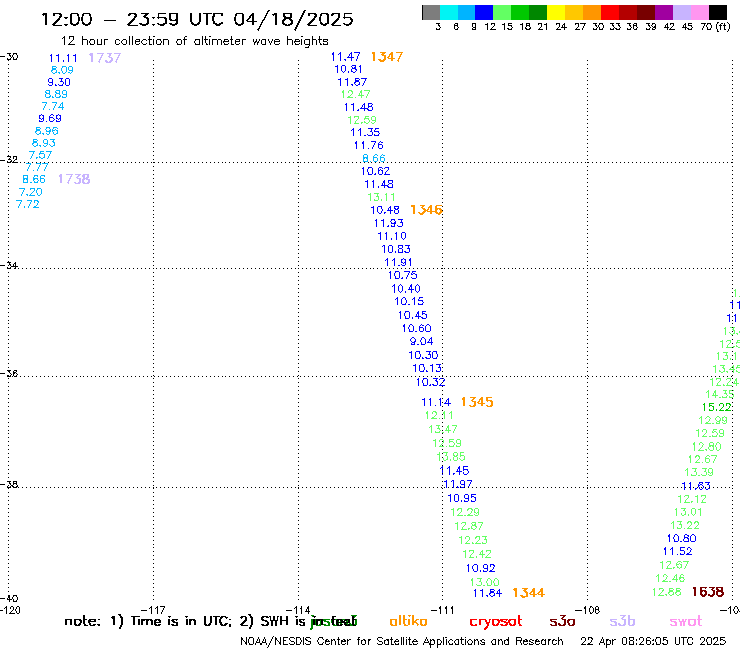Click the title date '04/18/2025'
Image resolution: width=740 pixels, height=650 pixels.
[x=293, y=19]
